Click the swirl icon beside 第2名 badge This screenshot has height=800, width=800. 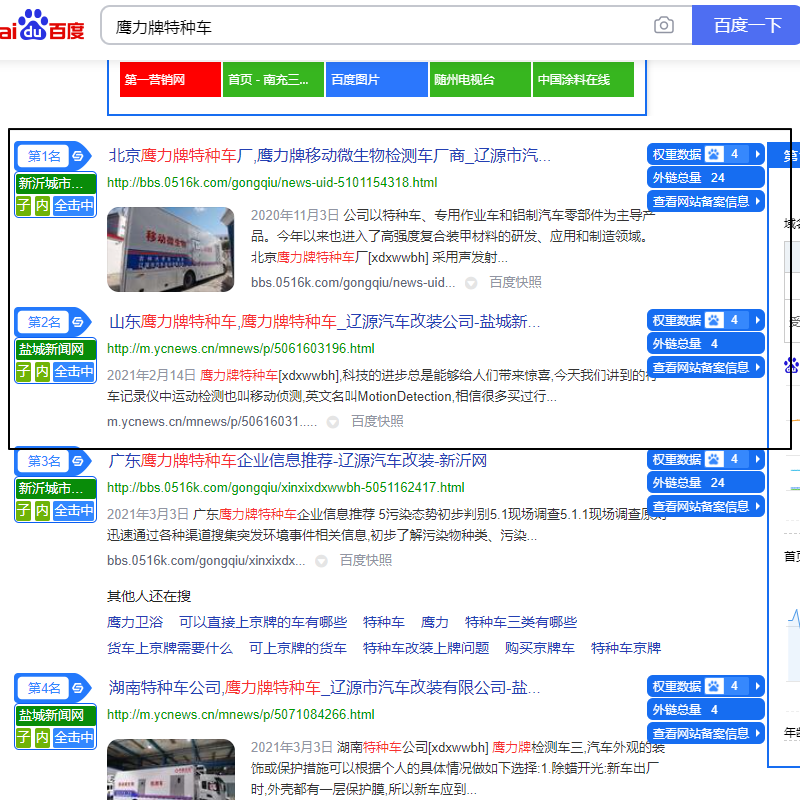click(78, 322)
